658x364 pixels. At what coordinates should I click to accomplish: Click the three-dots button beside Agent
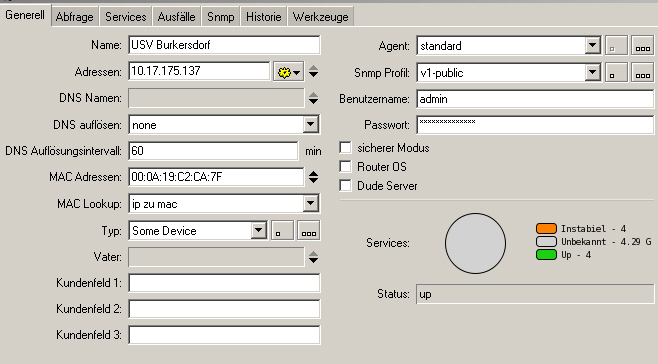642,45
